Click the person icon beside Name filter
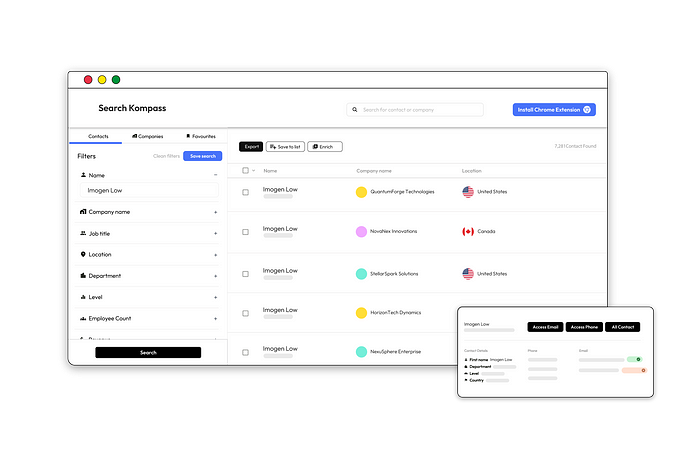Image resolution: width=700 pixels, height=467 pixels. tap(83, 175)
